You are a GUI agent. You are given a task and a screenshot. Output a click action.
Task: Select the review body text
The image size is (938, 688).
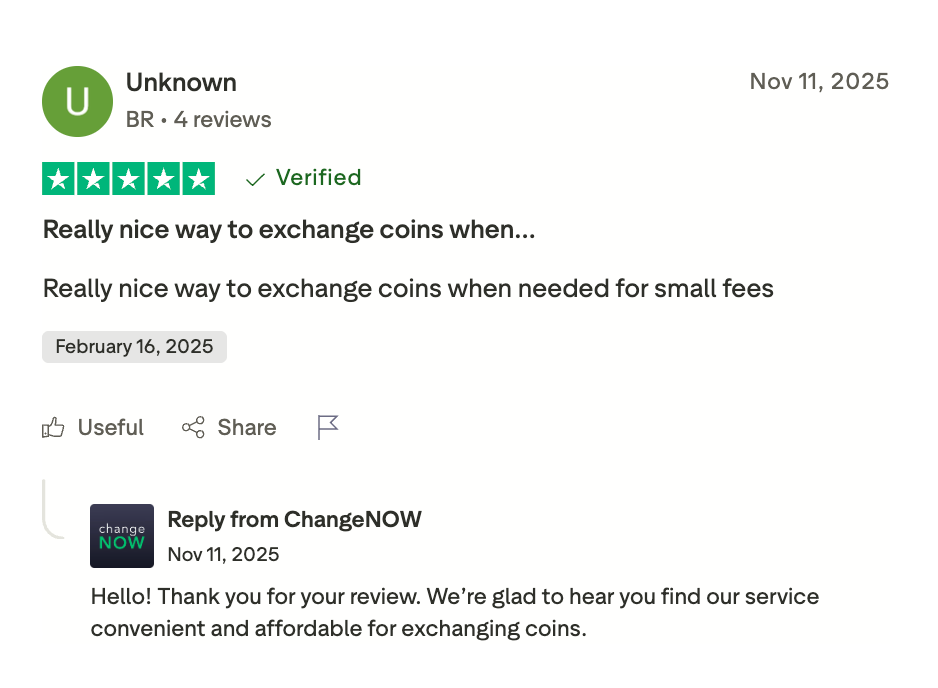(407, 288)
